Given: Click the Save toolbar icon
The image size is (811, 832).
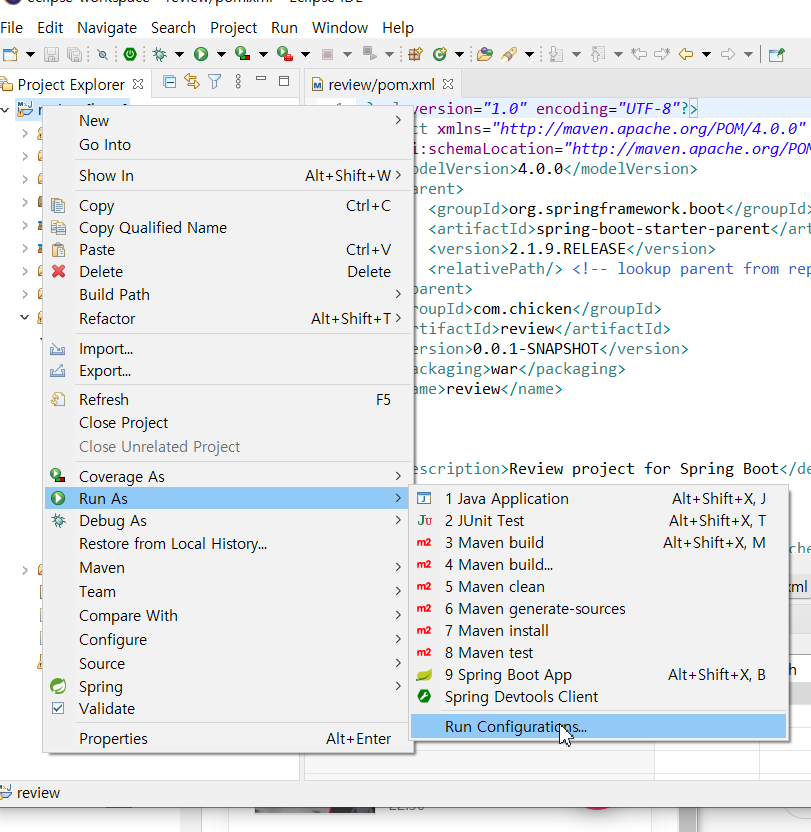Looking at the screenshot, I should pyautogui.click(x=51, y=54).
